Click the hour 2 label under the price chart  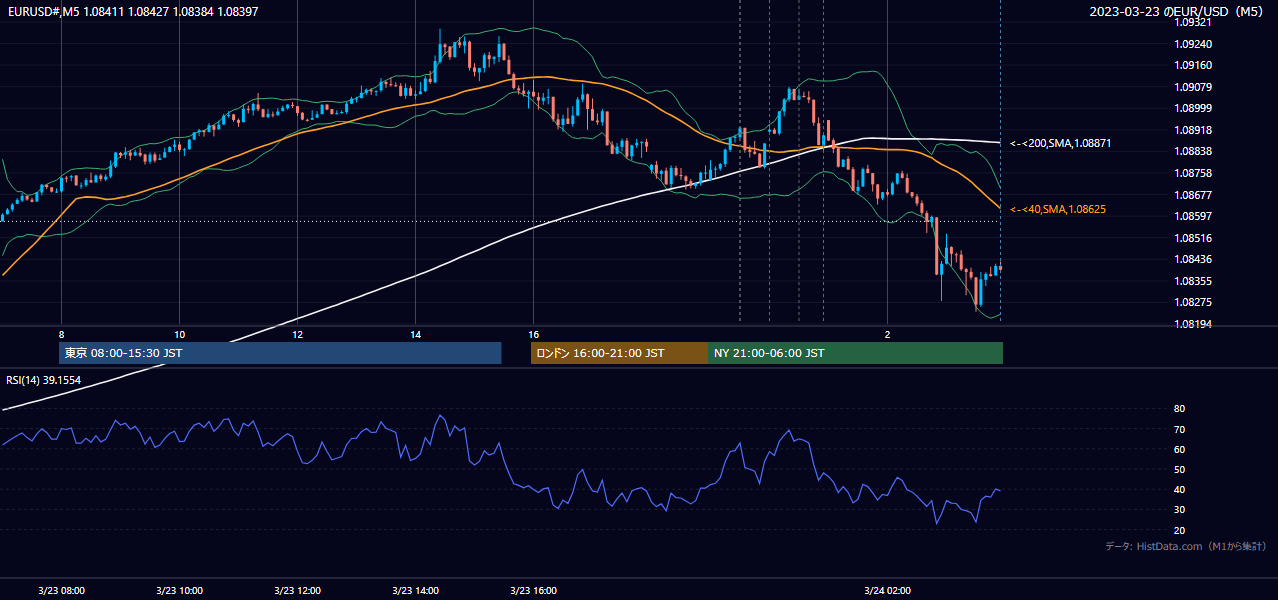pos(887,334)
